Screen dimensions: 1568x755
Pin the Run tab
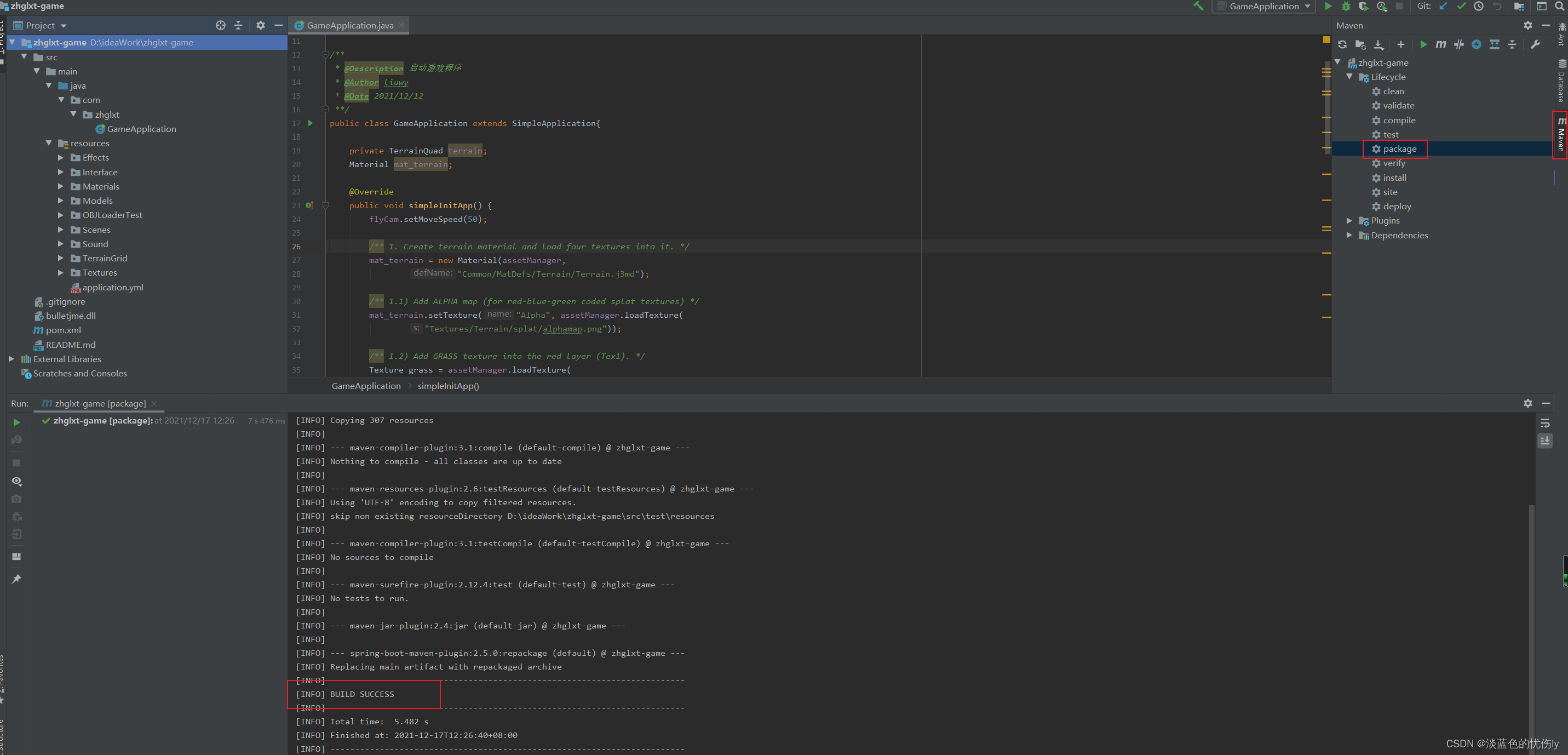(x=16, y=579)
